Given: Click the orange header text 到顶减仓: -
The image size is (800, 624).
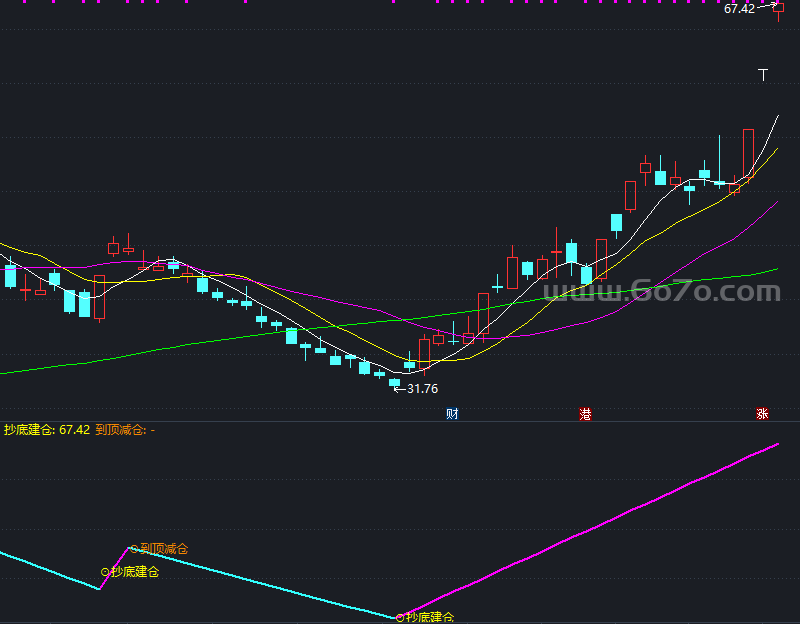Looking at the screenshot, I should 125,430.
